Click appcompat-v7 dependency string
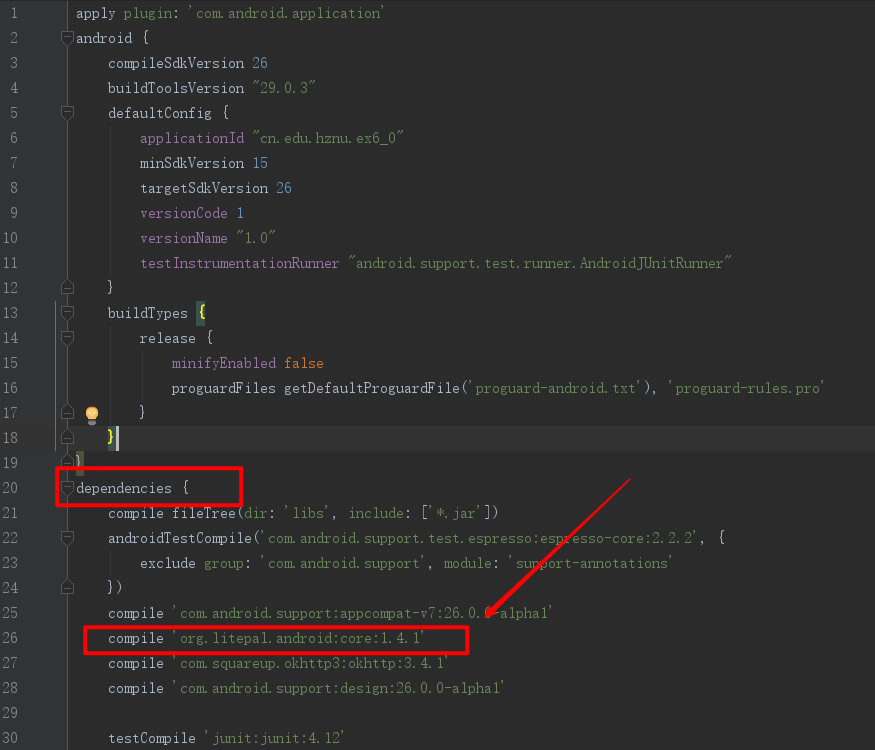Image resolution: width=875 pixels, height=750 pixels. pyautogui.click(x=363, y=613)
